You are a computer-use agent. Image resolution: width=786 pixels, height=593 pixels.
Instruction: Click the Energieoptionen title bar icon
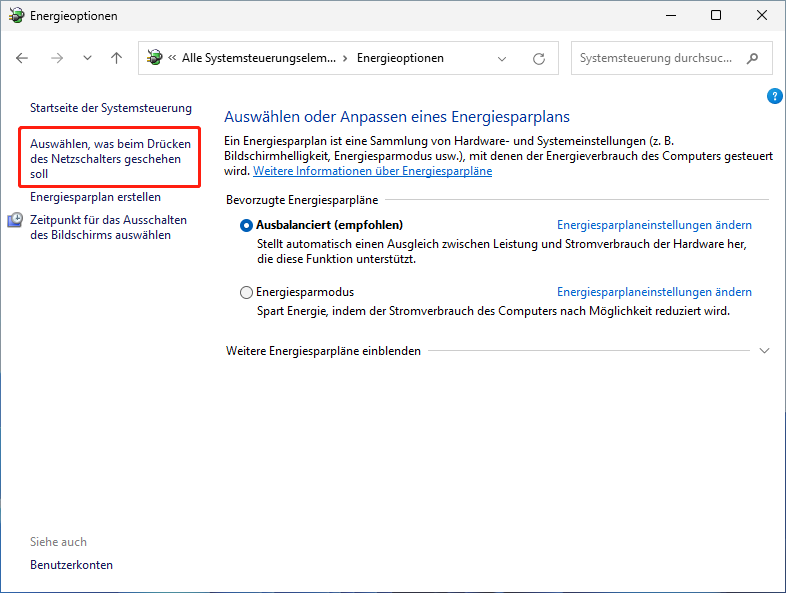click(x=16, y=16)
